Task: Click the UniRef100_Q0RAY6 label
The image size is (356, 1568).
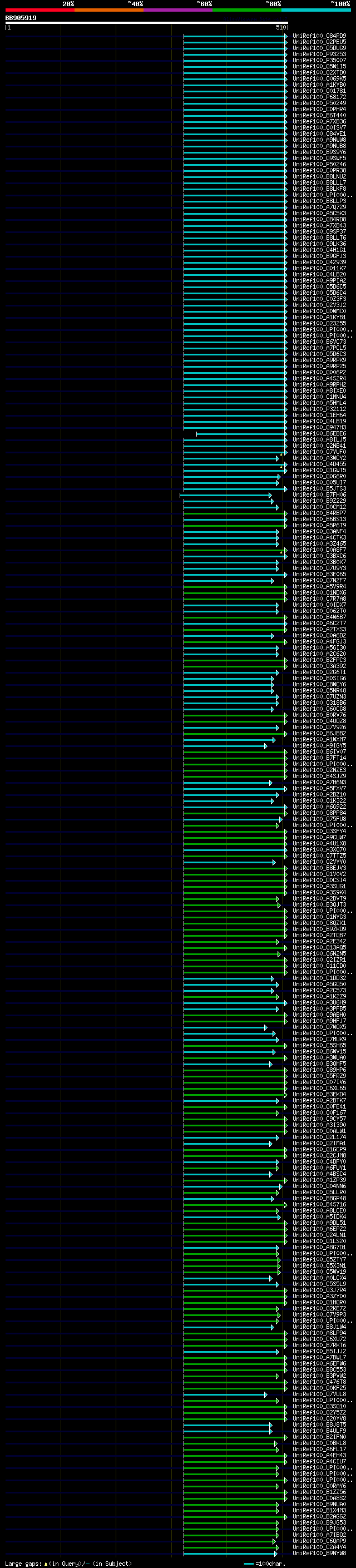Action: click(319, 1486)
